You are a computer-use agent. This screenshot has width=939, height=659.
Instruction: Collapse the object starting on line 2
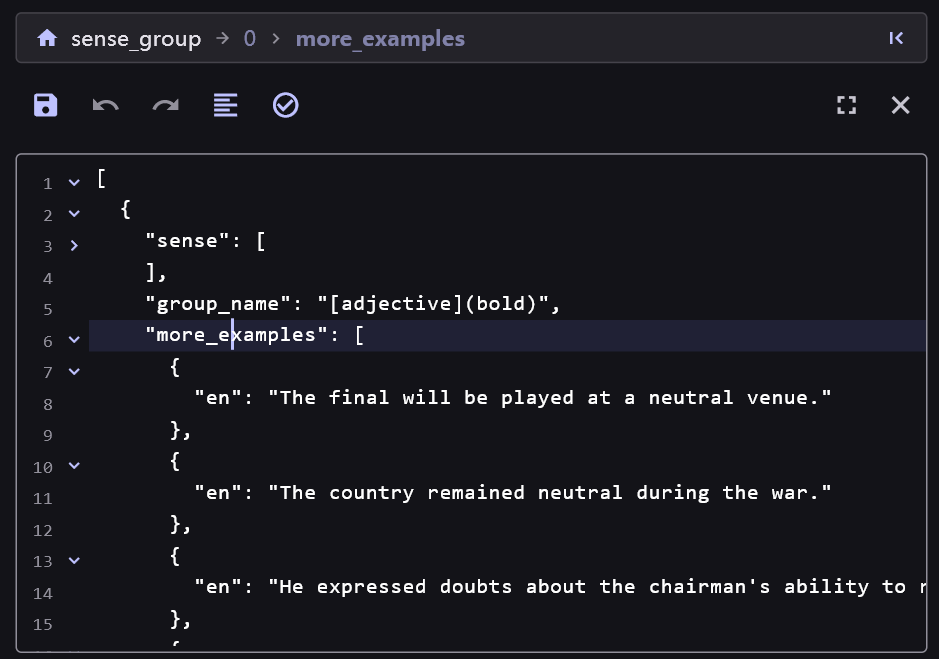74,213
